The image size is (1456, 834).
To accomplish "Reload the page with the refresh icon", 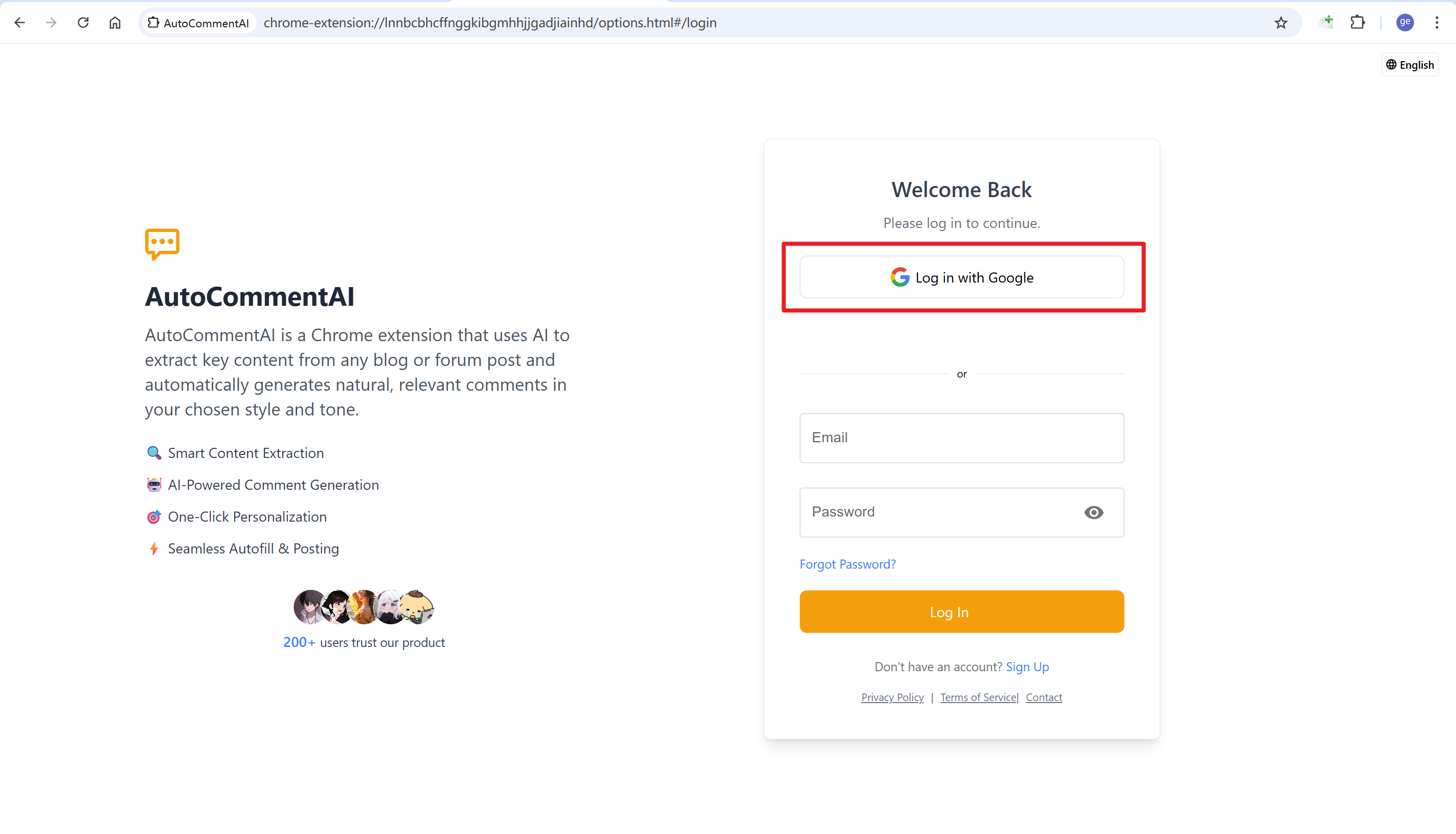I will 83,22.
